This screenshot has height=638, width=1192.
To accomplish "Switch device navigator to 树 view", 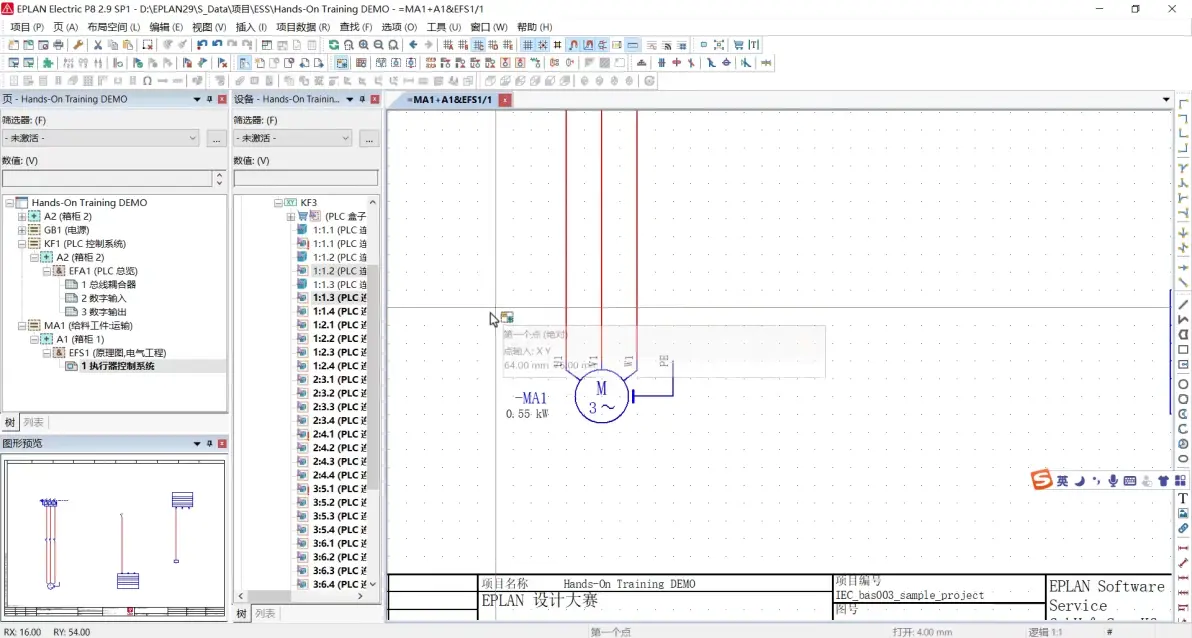I will 241,613.
